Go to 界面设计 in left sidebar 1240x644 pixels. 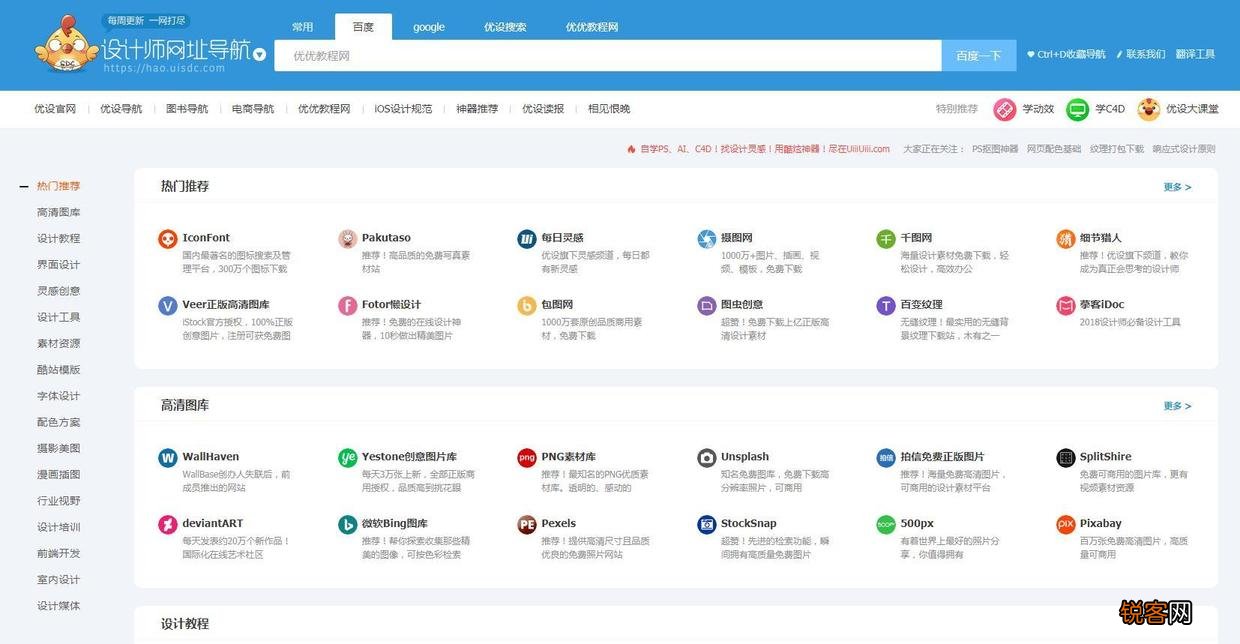tap(59, 265)
